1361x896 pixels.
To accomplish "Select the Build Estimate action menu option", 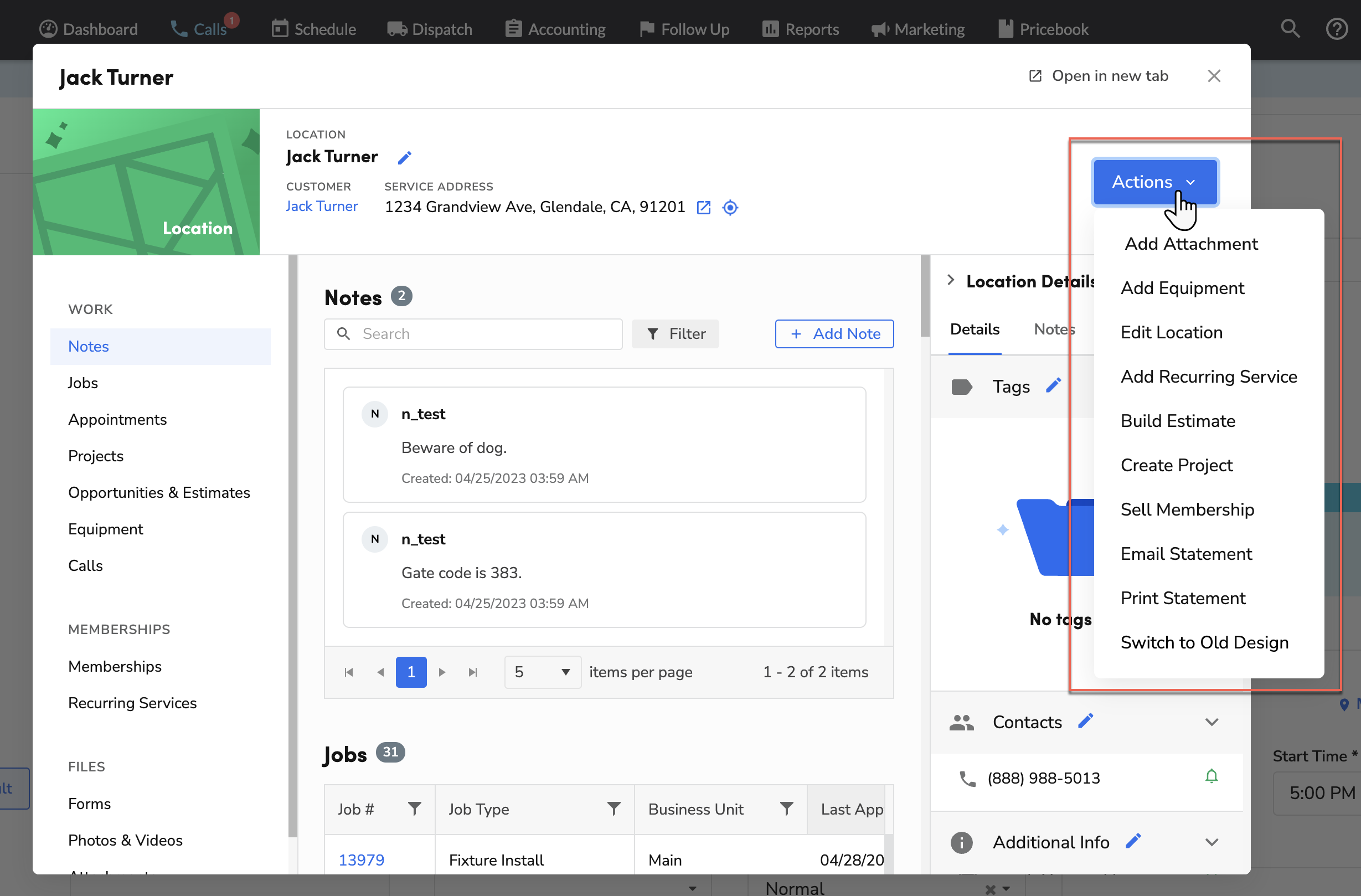I will (1178, 420).
